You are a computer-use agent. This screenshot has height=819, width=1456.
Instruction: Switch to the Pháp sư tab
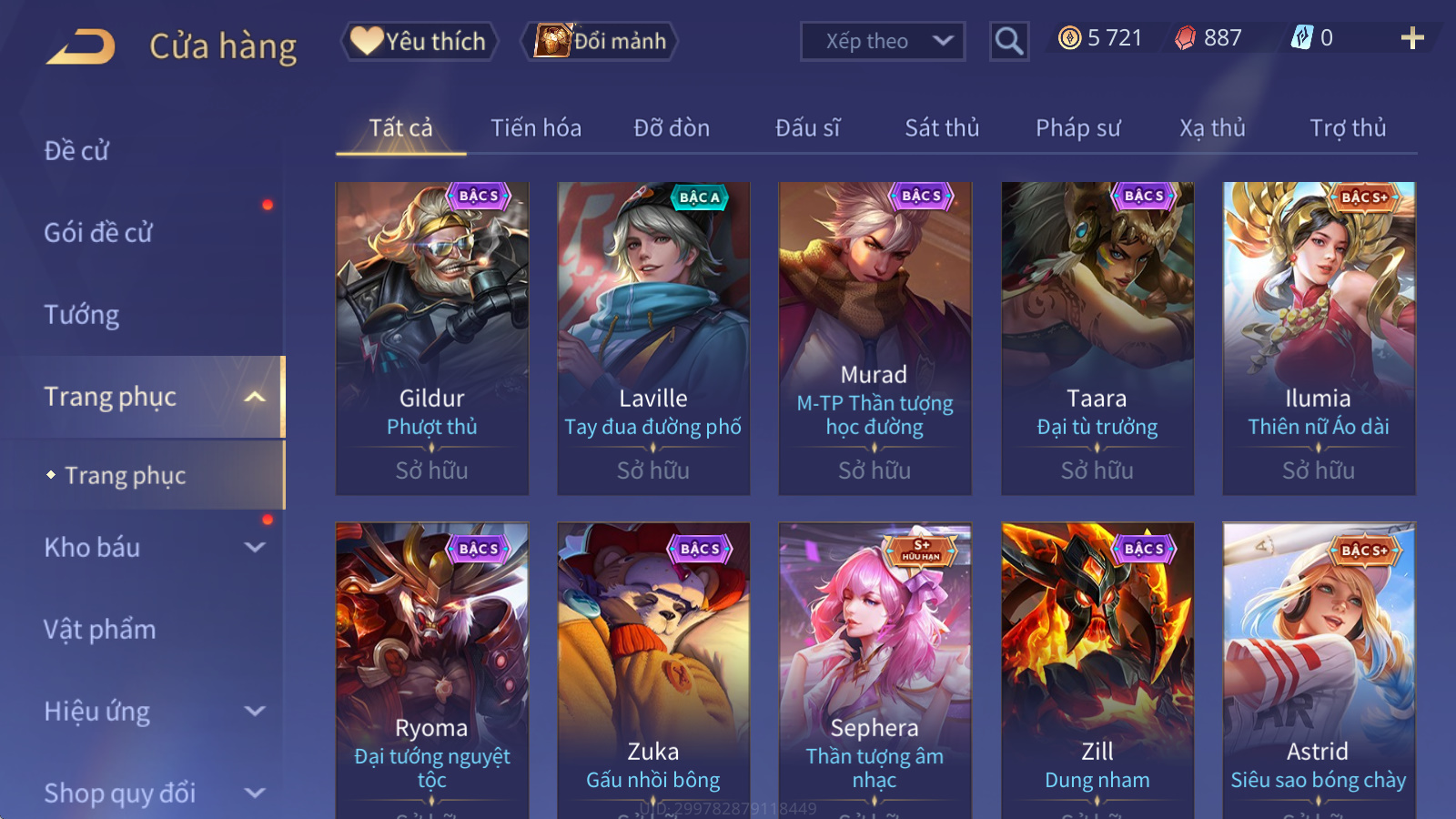coord(1078,128)
